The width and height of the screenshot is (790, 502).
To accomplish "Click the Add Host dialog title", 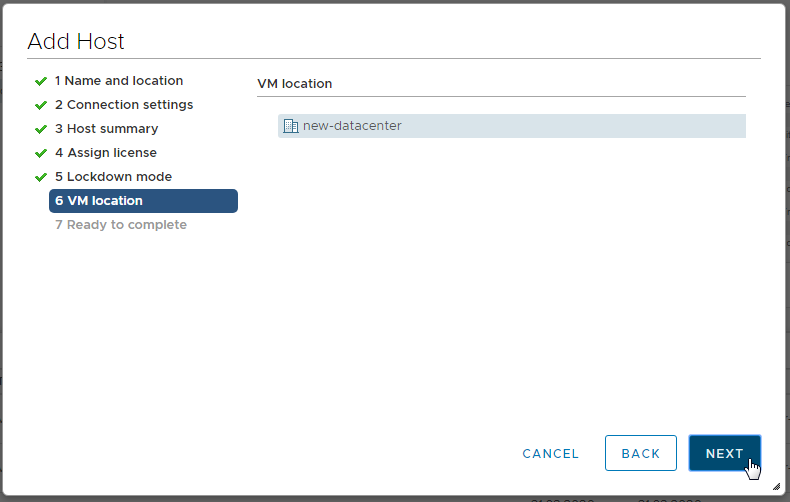I will tap(76, 42).
